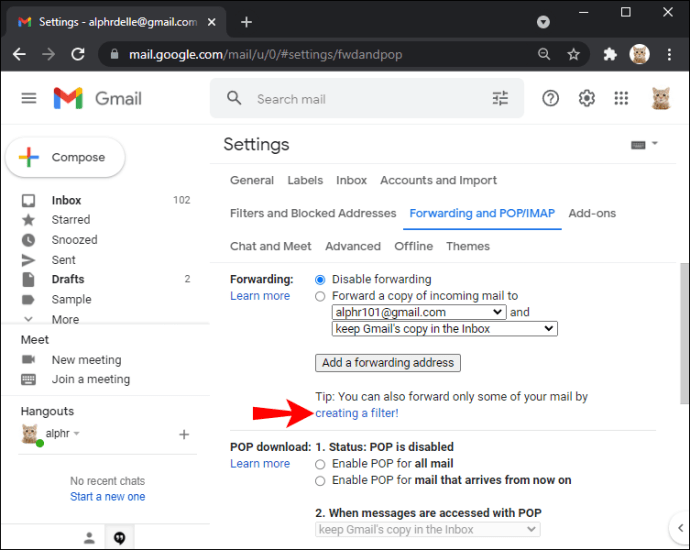Open Filters and Blocked Addresses tab

(x=313, y=213)
